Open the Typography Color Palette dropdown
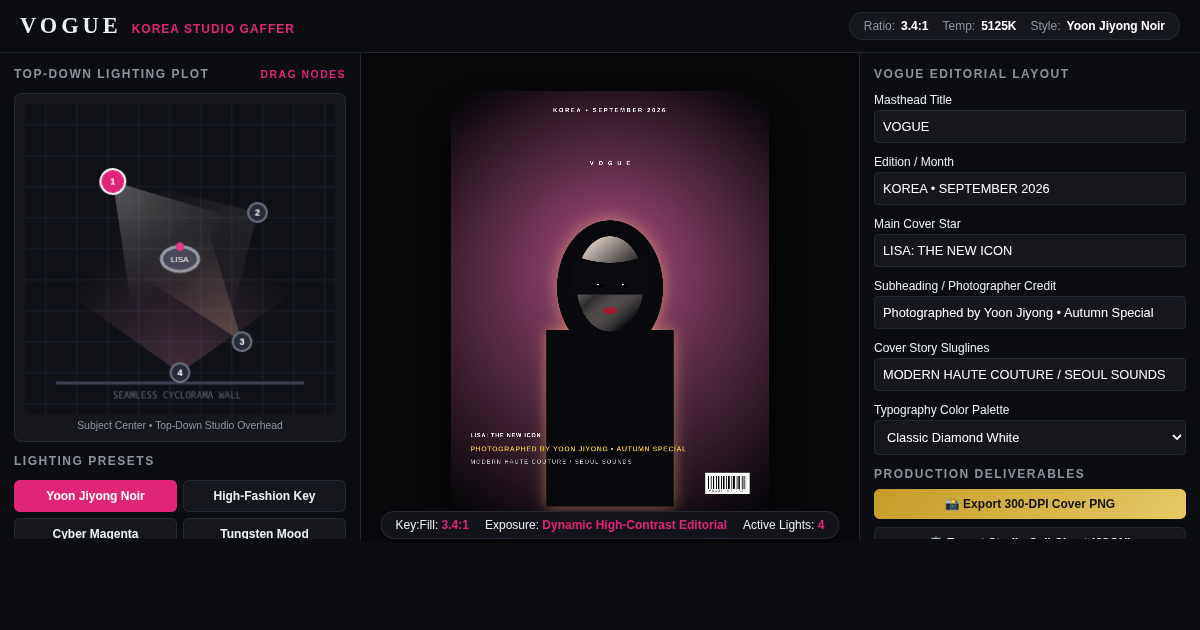This screenshot has height=630, width=1200. [1030, 437]
